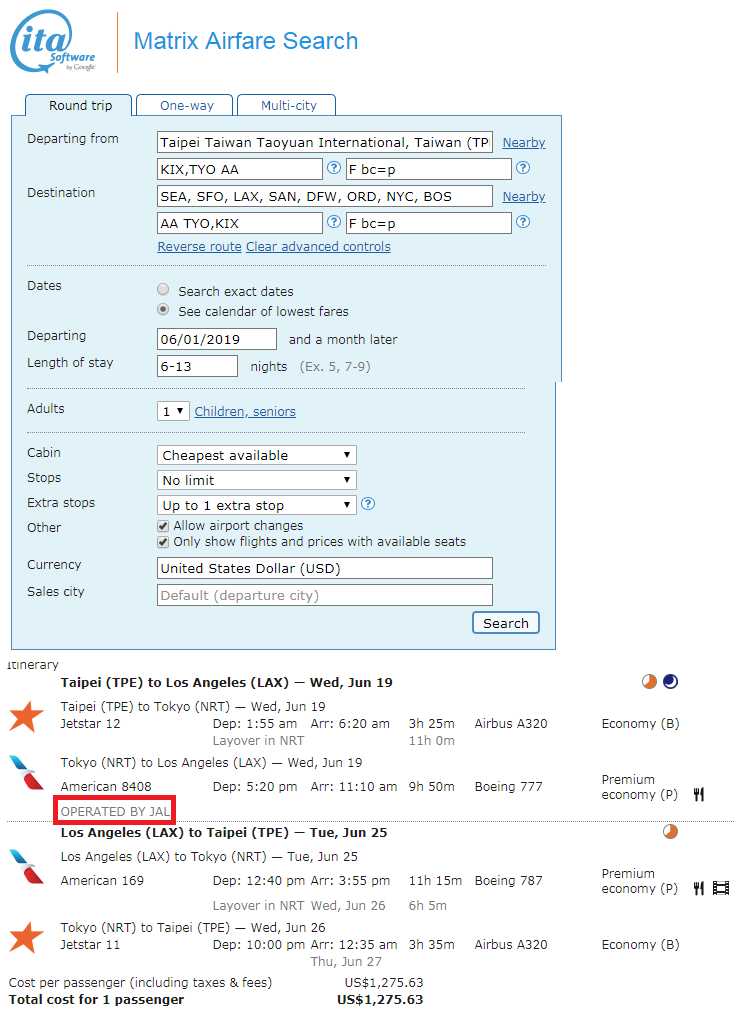Open help icon next to Extra stops
The height and width of the screenshot is (1022, 738).
[368, 504]
